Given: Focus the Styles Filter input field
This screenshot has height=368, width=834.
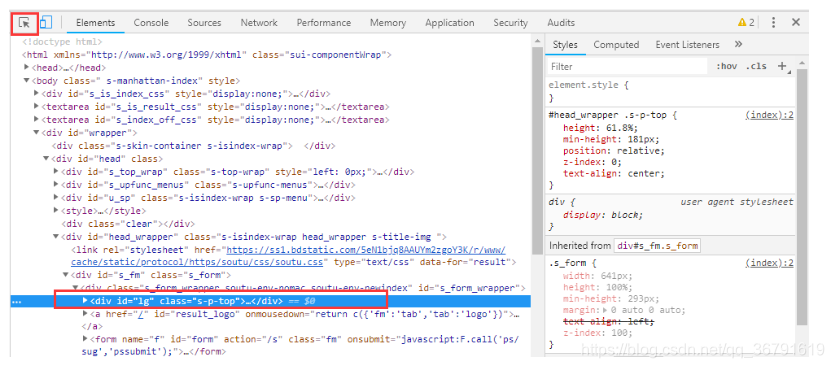Looking at the screenshot, I should click(628, 66).
